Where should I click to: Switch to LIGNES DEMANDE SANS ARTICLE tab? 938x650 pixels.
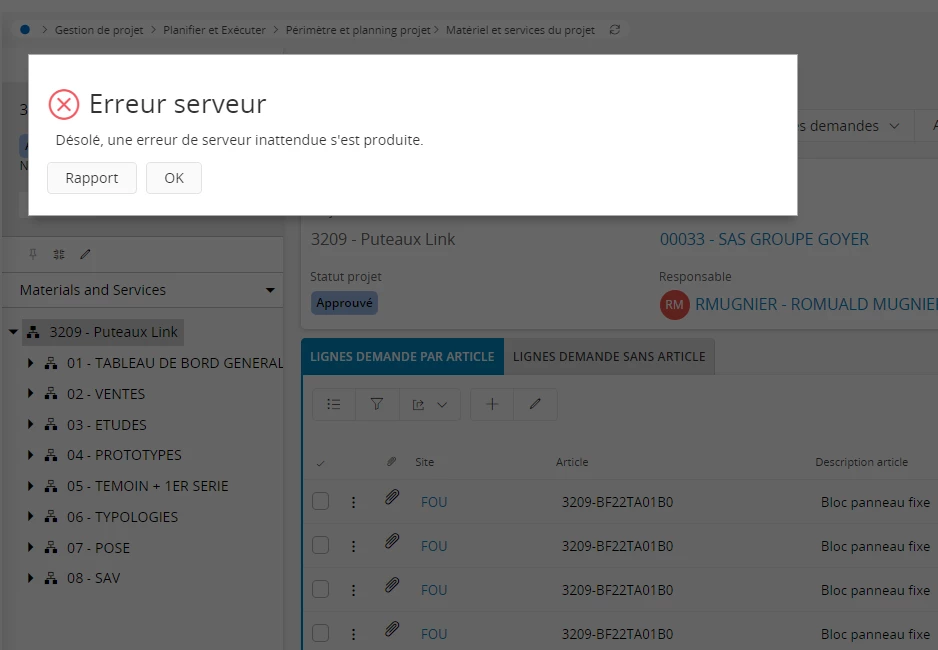click(x=609, y=356)
